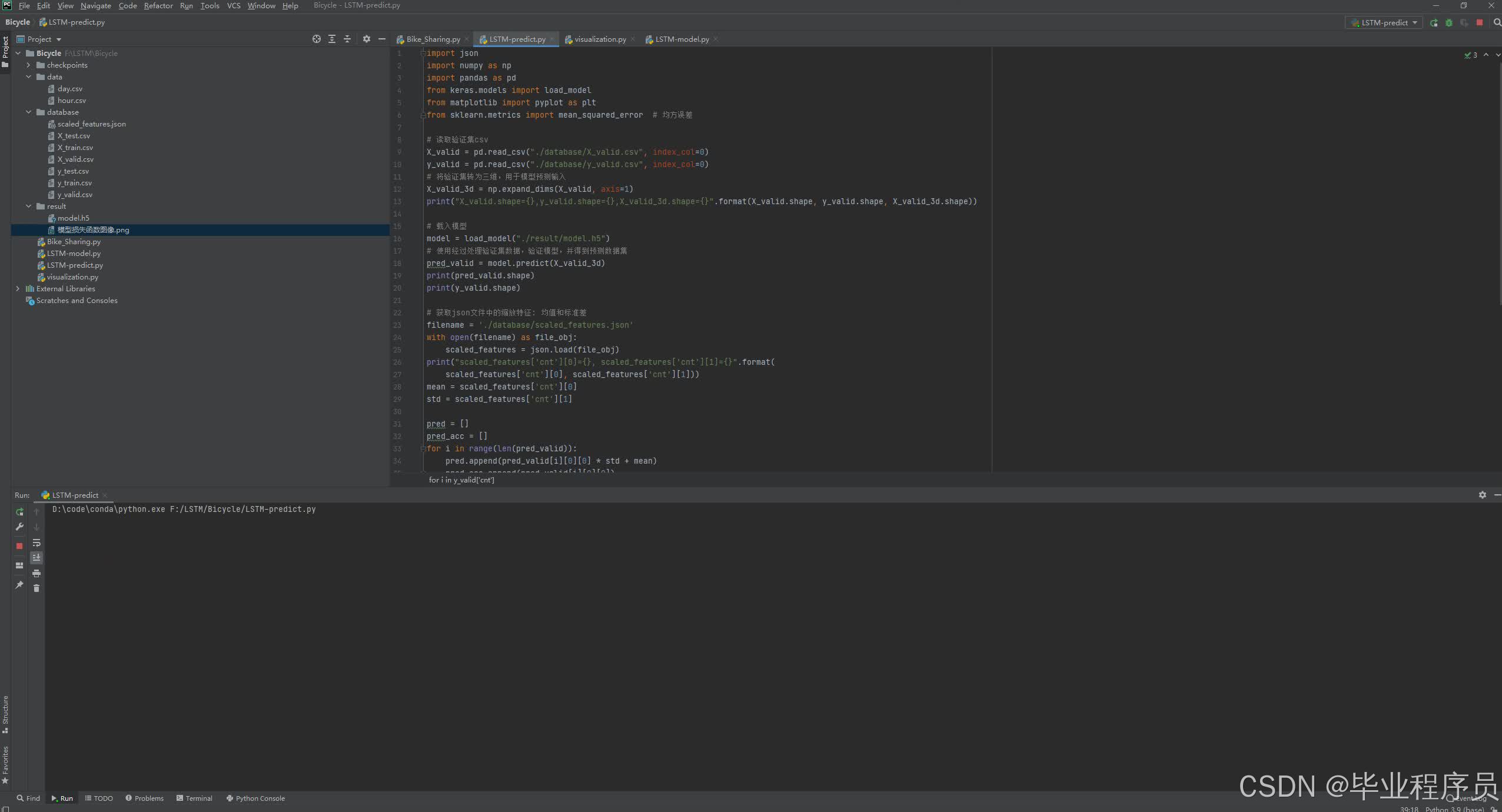1502x812 pixels.
Task: Collapse the database folder
Action: (x=28, y=112)
